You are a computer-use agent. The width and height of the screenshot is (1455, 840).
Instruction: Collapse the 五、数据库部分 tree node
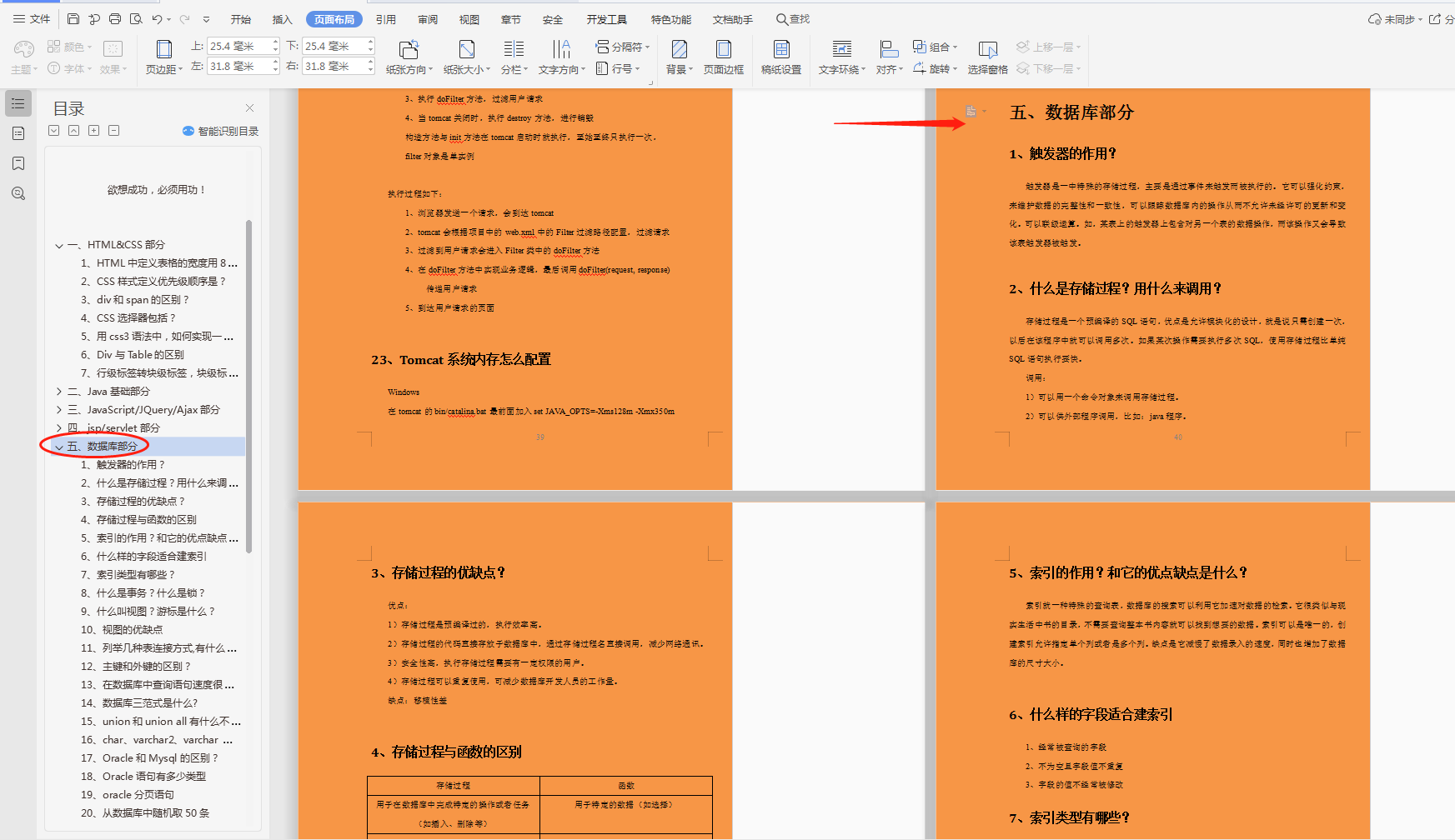[x=59, y=447]
